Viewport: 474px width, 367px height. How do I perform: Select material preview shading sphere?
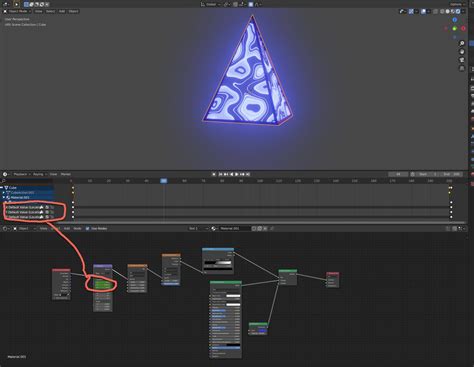pos(453,11)
